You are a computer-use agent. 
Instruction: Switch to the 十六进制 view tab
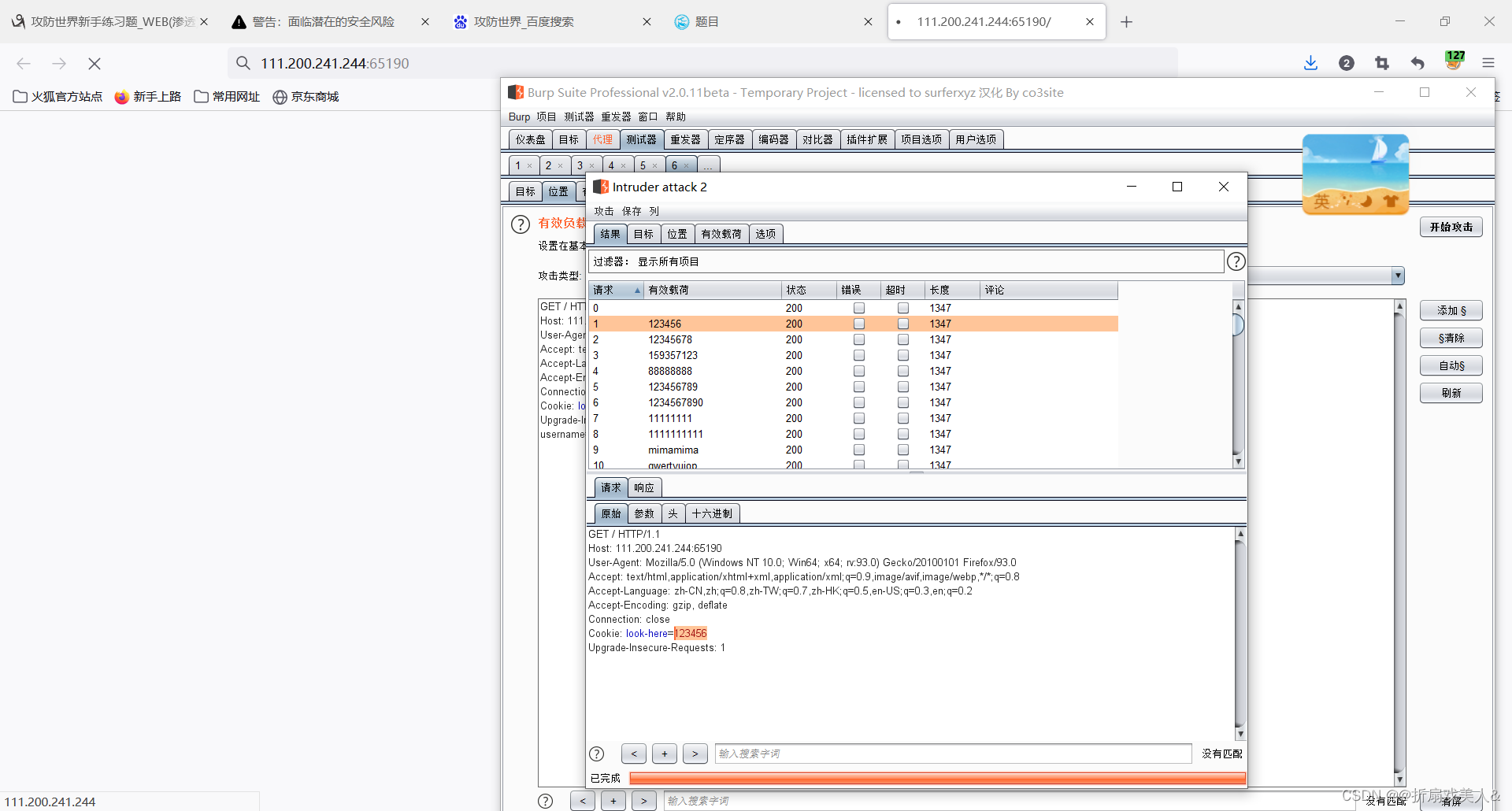point(712,514)
